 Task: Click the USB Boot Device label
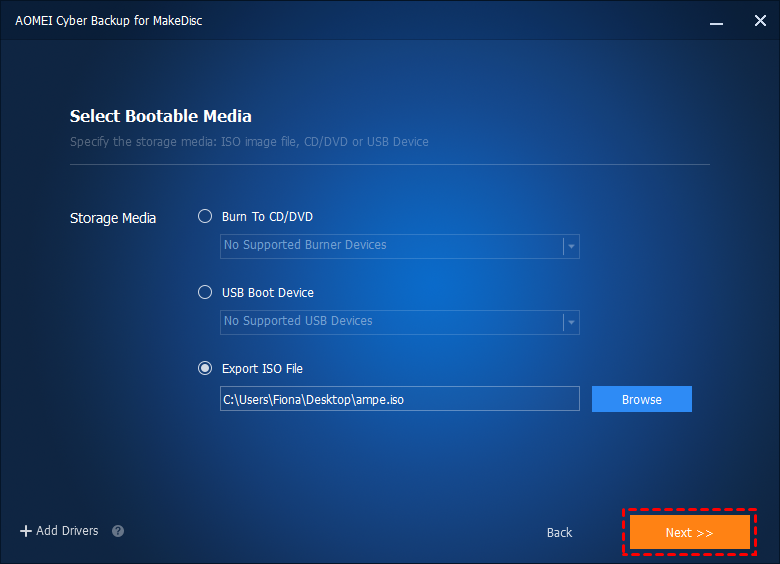point(268,292)
